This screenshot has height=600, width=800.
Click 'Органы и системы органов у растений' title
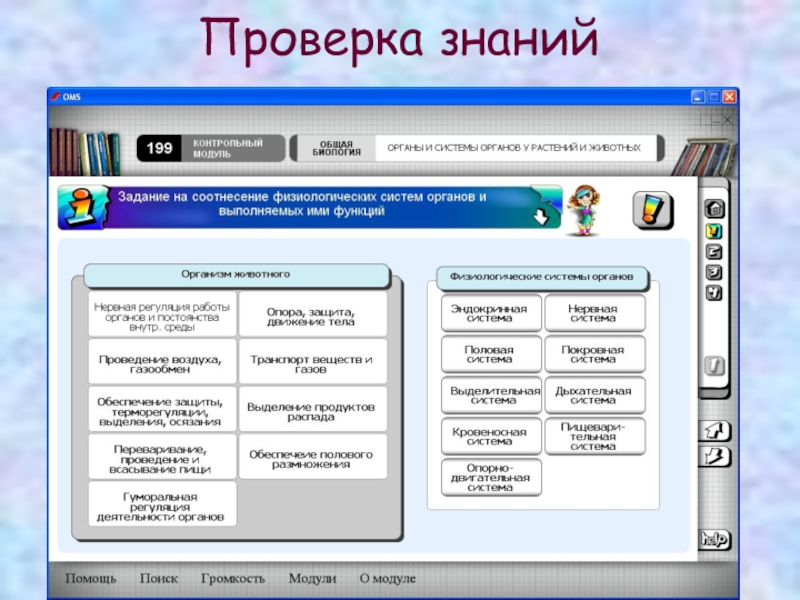pyautogui.click(x=514, y=148)
